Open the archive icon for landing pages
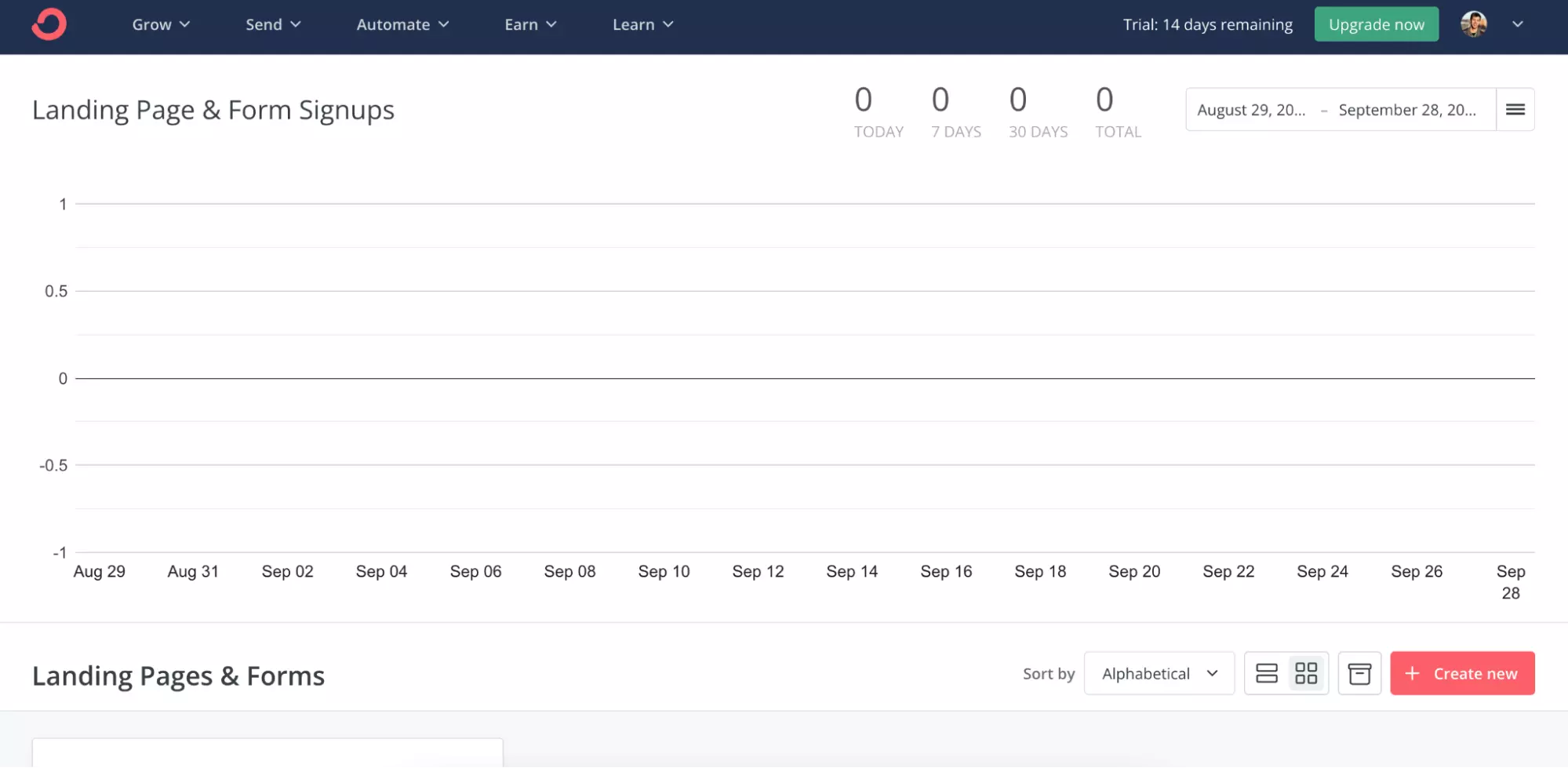This screenshot has height=768, width=1568. click(x=1359, y=673)
